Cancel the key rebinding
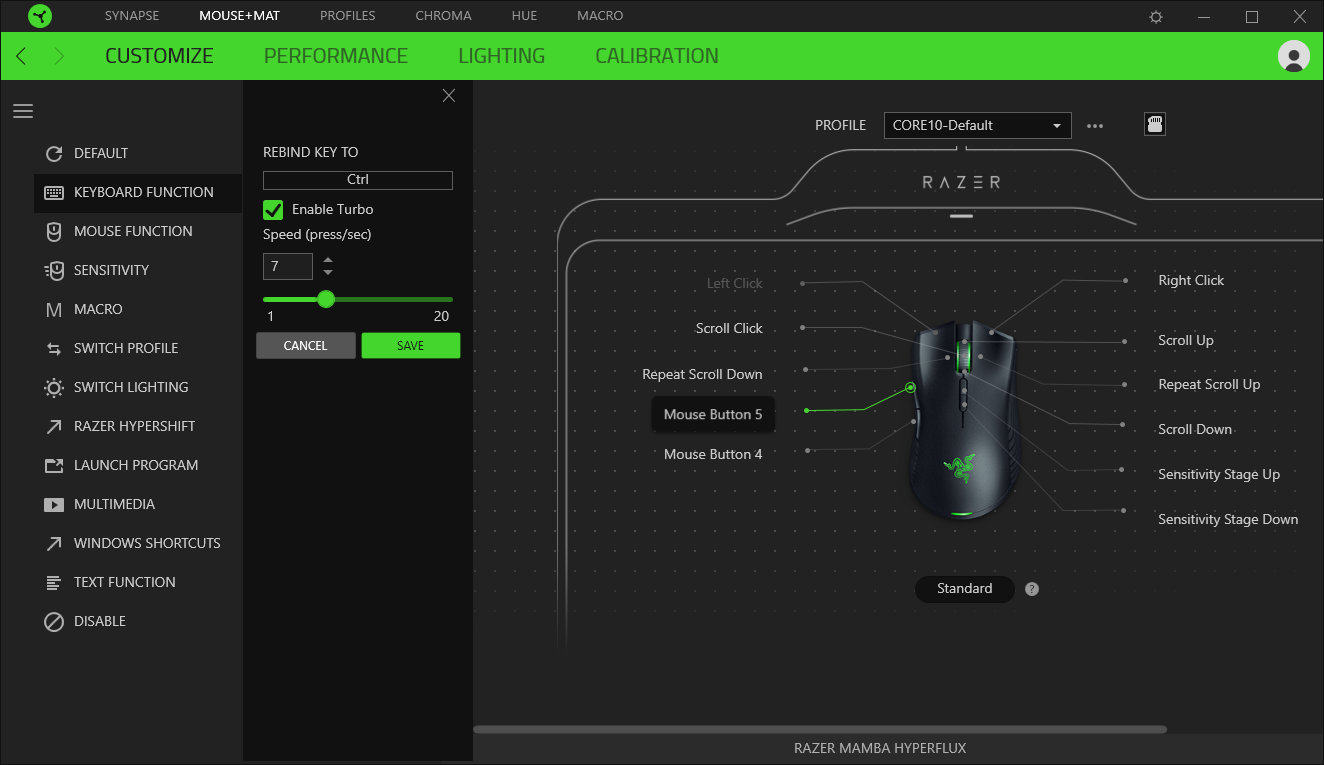The image size is (1324, 765). [305, 345]
